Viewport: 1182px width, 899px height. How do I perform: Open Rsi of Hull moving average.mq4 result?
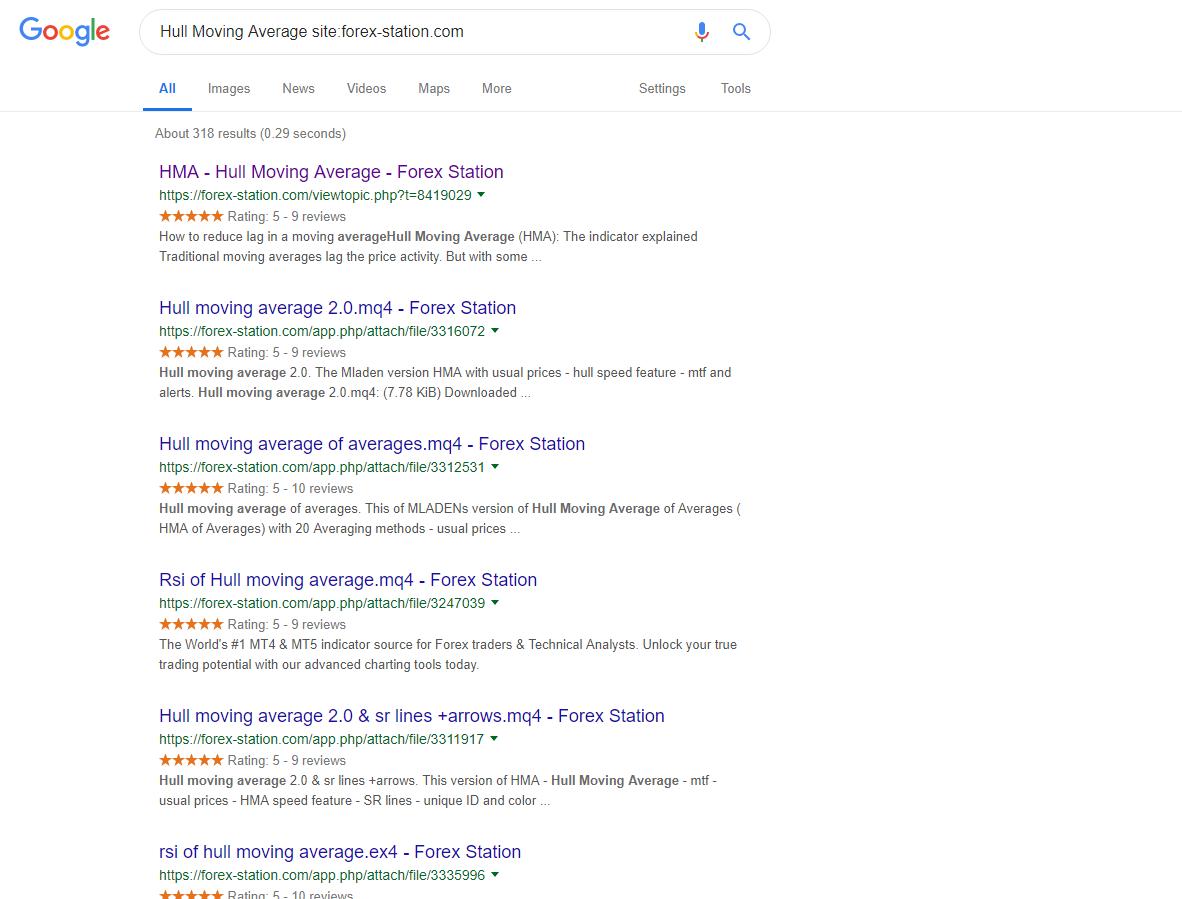point(348,579)
